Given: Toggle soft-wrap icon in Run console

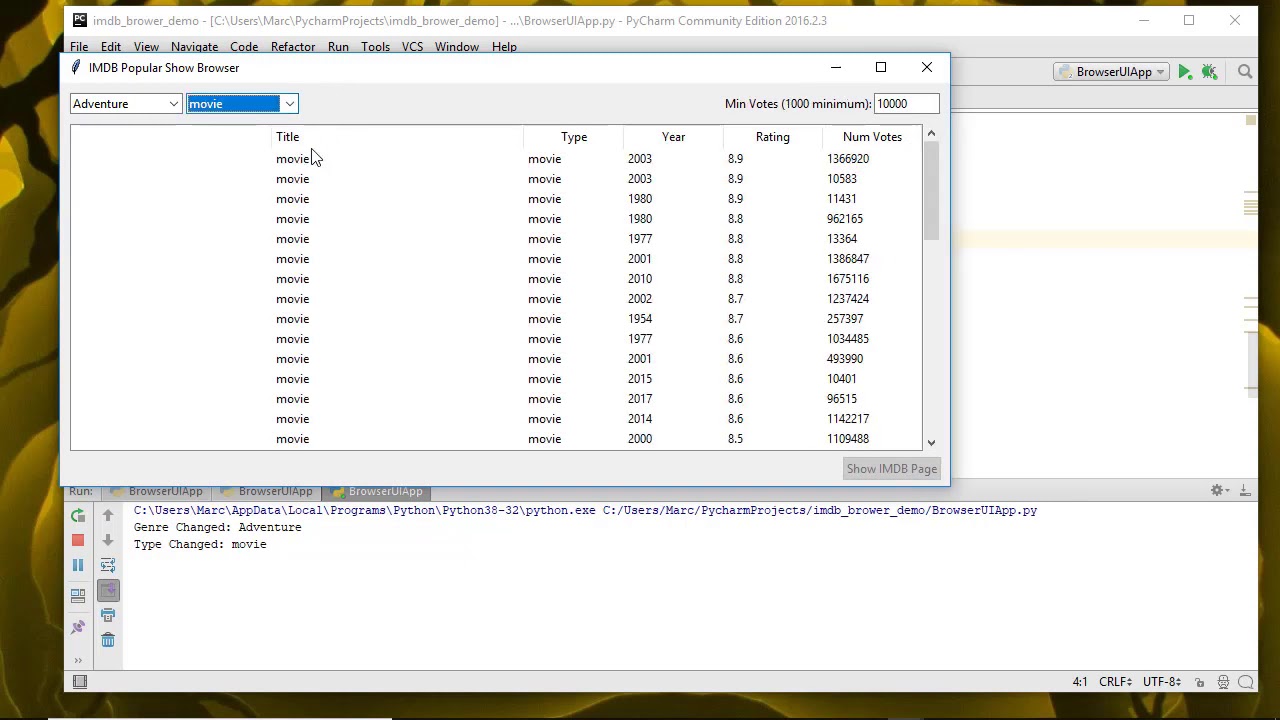Looking at the screenshot, I should tap(108, 565).
